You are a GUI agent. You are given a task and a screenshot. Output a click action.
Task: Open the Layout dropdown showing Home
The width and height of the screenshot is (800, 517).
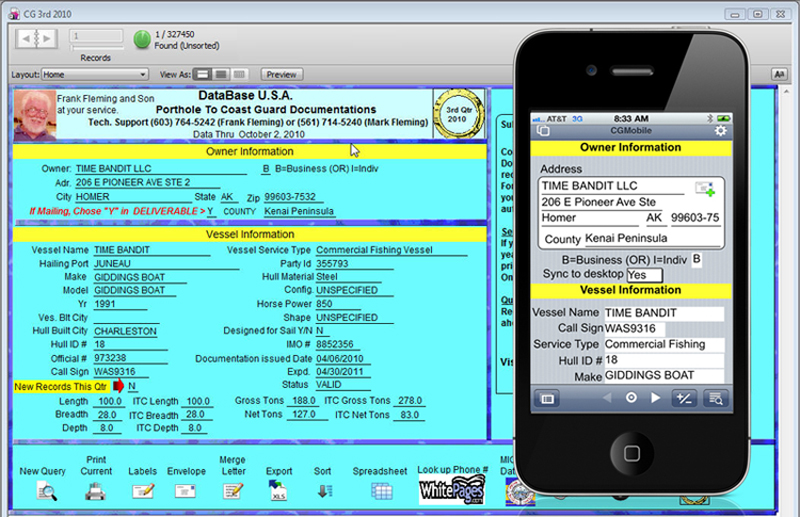click(x=95, y=75)
